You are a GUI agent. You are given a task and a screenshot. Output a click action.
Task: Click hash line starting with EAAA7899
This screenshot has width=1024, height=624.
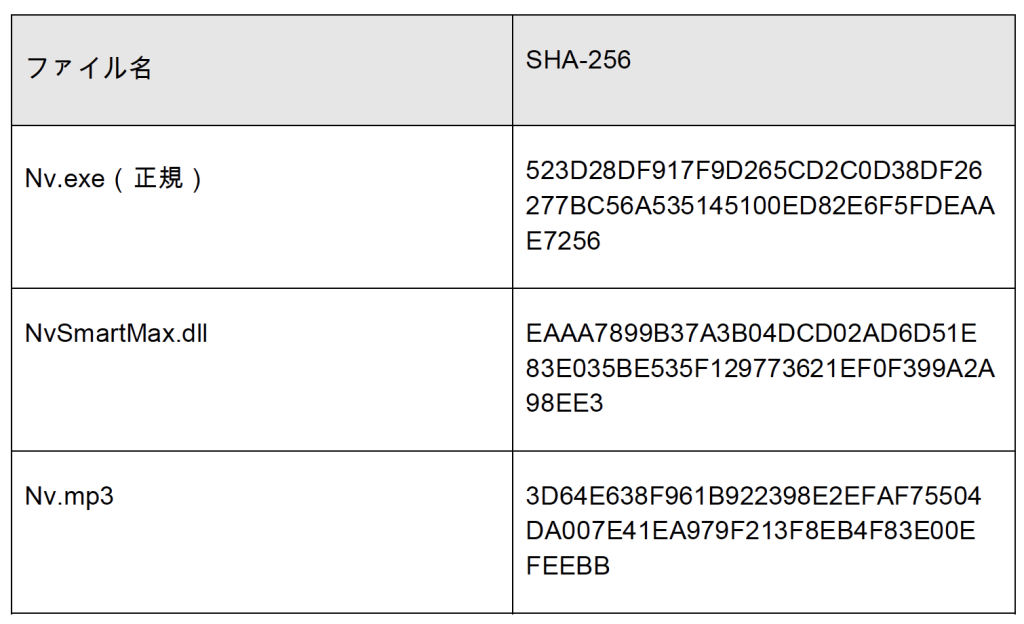point(751,333)
